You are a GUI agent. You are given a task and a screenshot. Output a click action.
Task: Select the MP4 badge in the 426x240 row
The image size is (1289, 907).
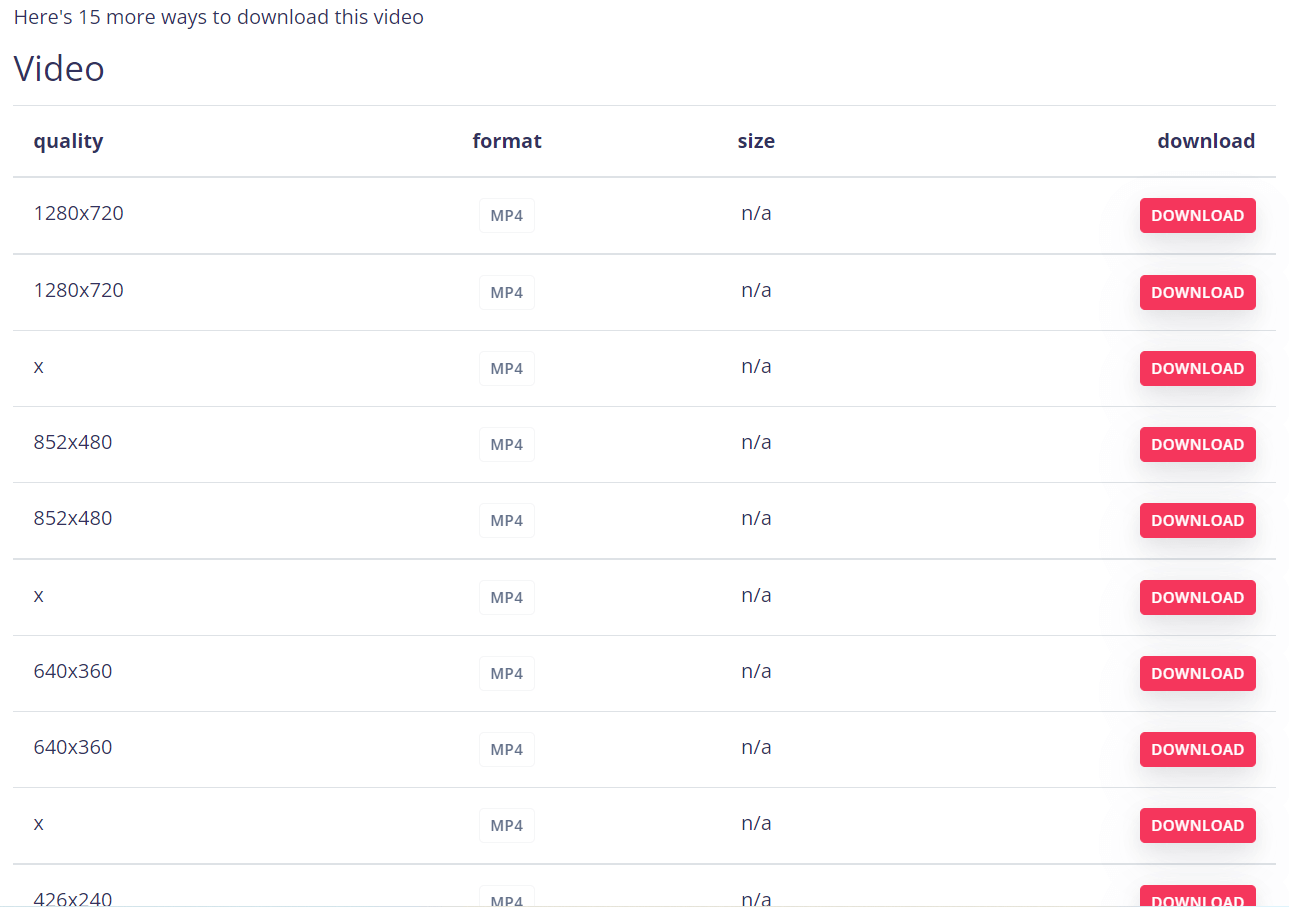point(507,896)
